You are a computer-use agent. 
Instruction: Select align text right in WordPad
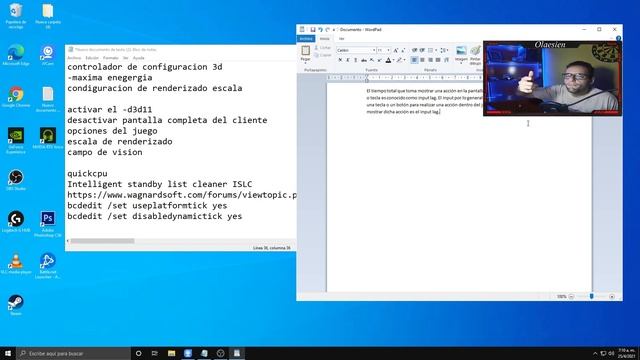[x=430, y=60]
